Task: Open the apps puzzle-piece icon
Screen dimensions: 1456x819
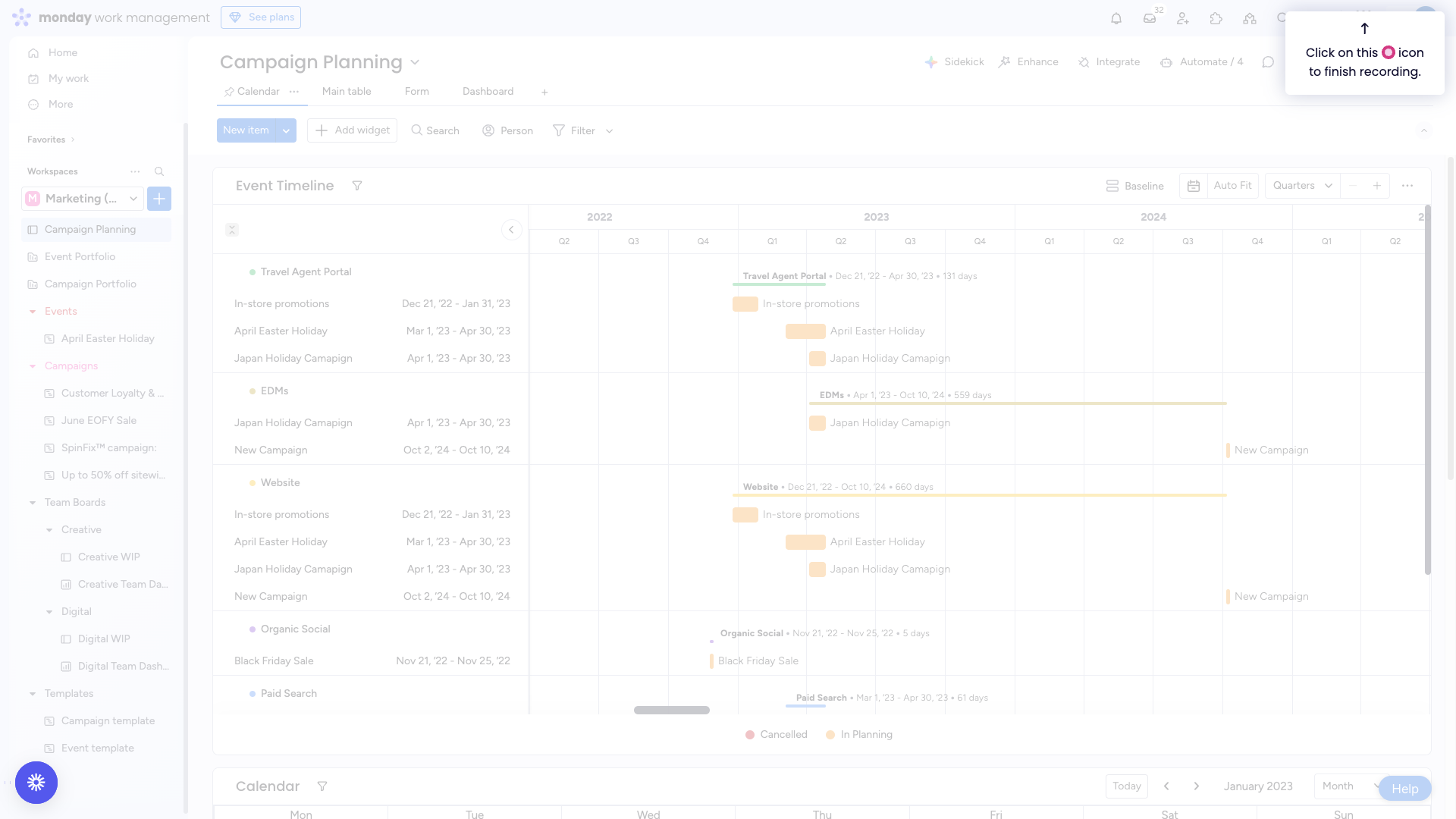Action: point(1216,18)
